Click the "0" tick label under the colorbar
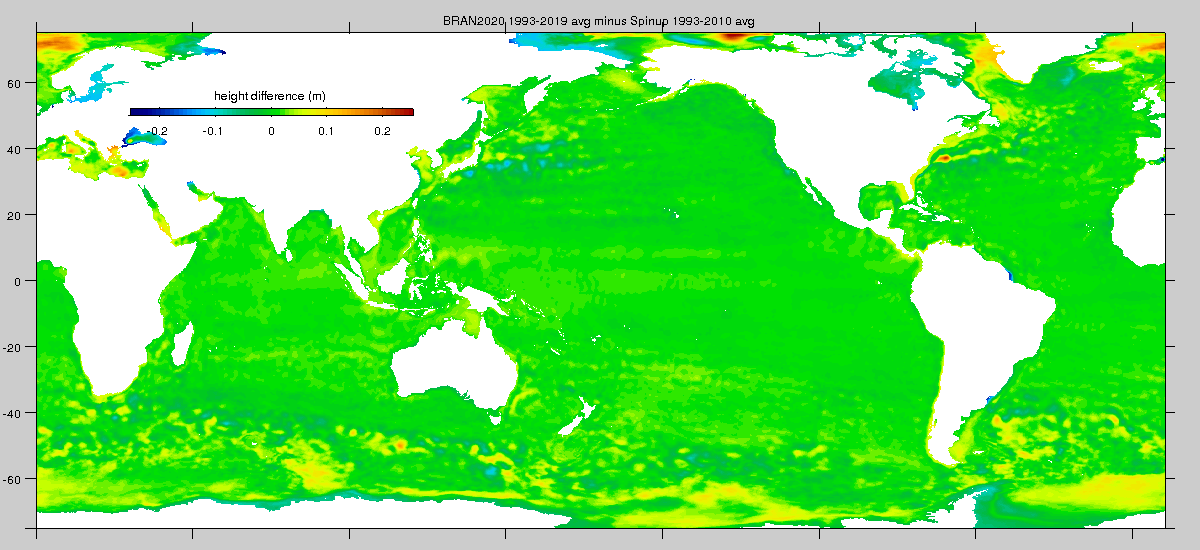Viewport: 1200px width, 550px height. coord(271,131)
